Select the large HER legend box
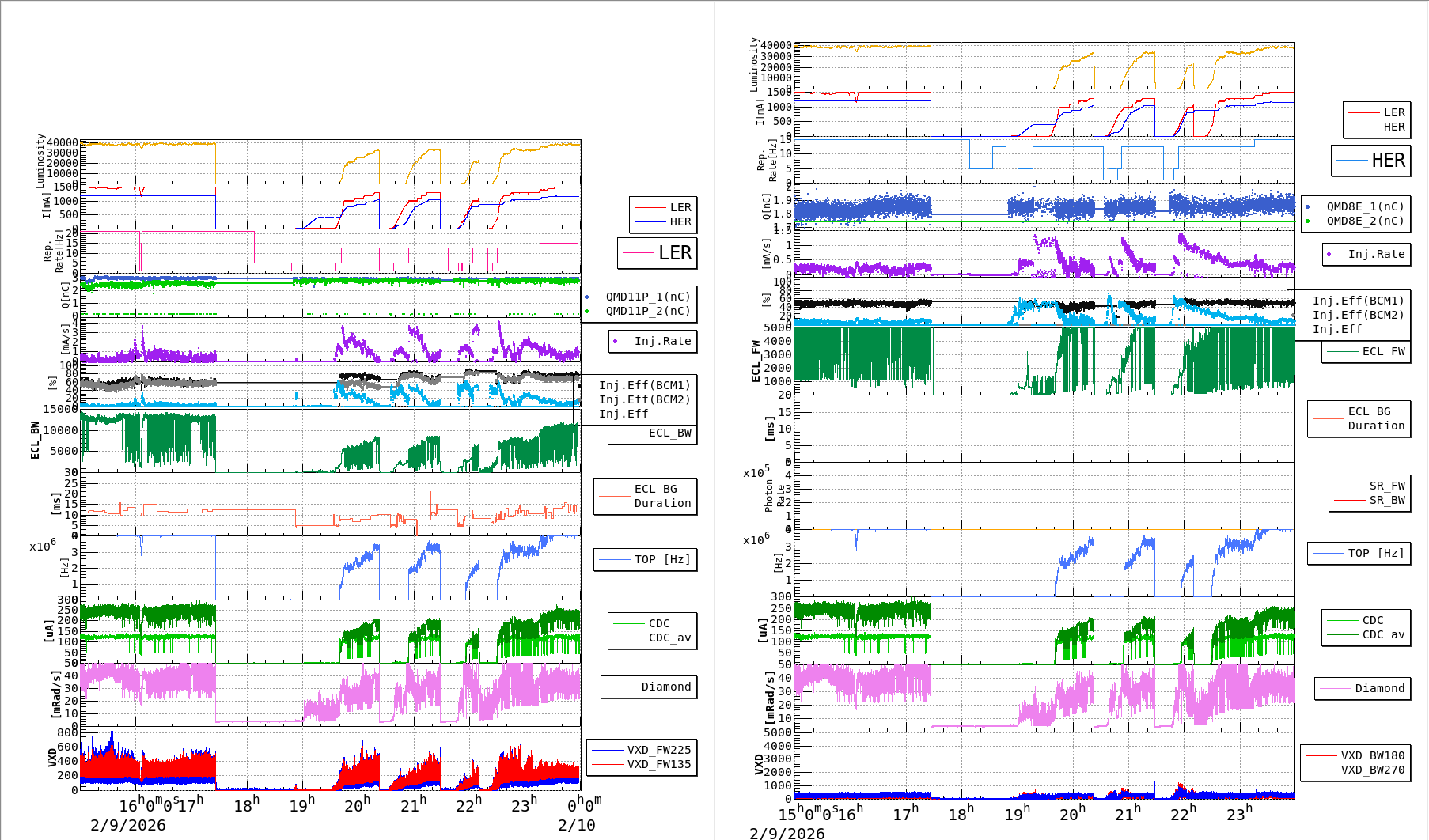1429x840 pixels. (x=1370, y=161)
